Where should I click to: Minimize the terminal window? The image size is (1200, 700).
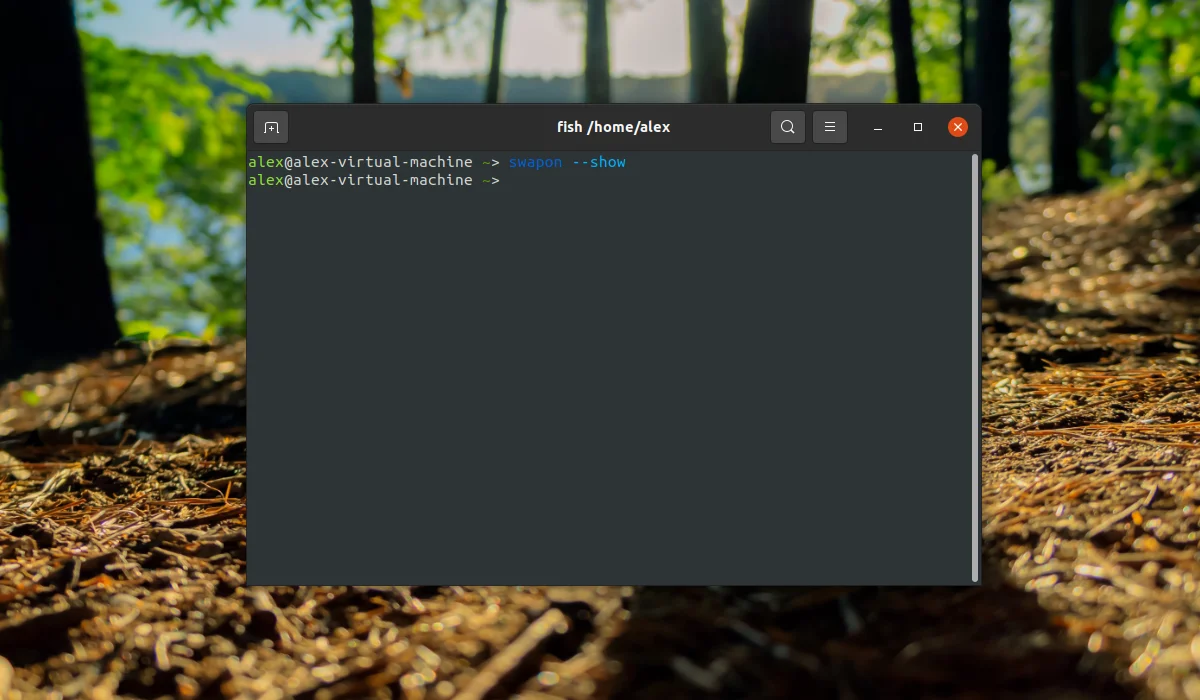878,127
